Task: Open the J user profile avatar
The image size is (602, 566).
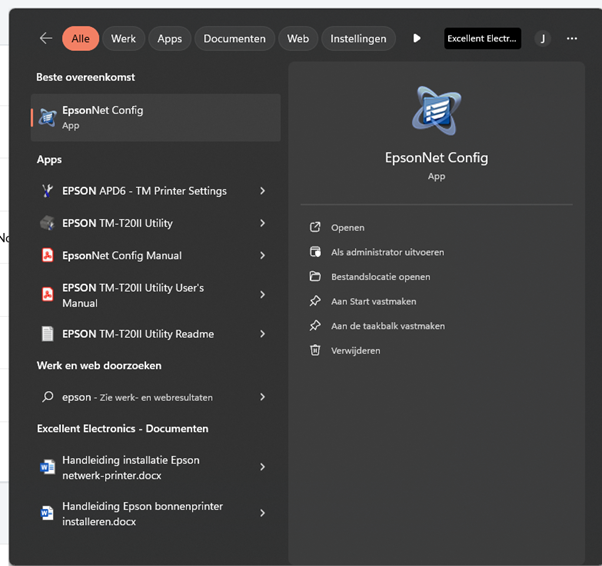Action: [x=542, y=38]
